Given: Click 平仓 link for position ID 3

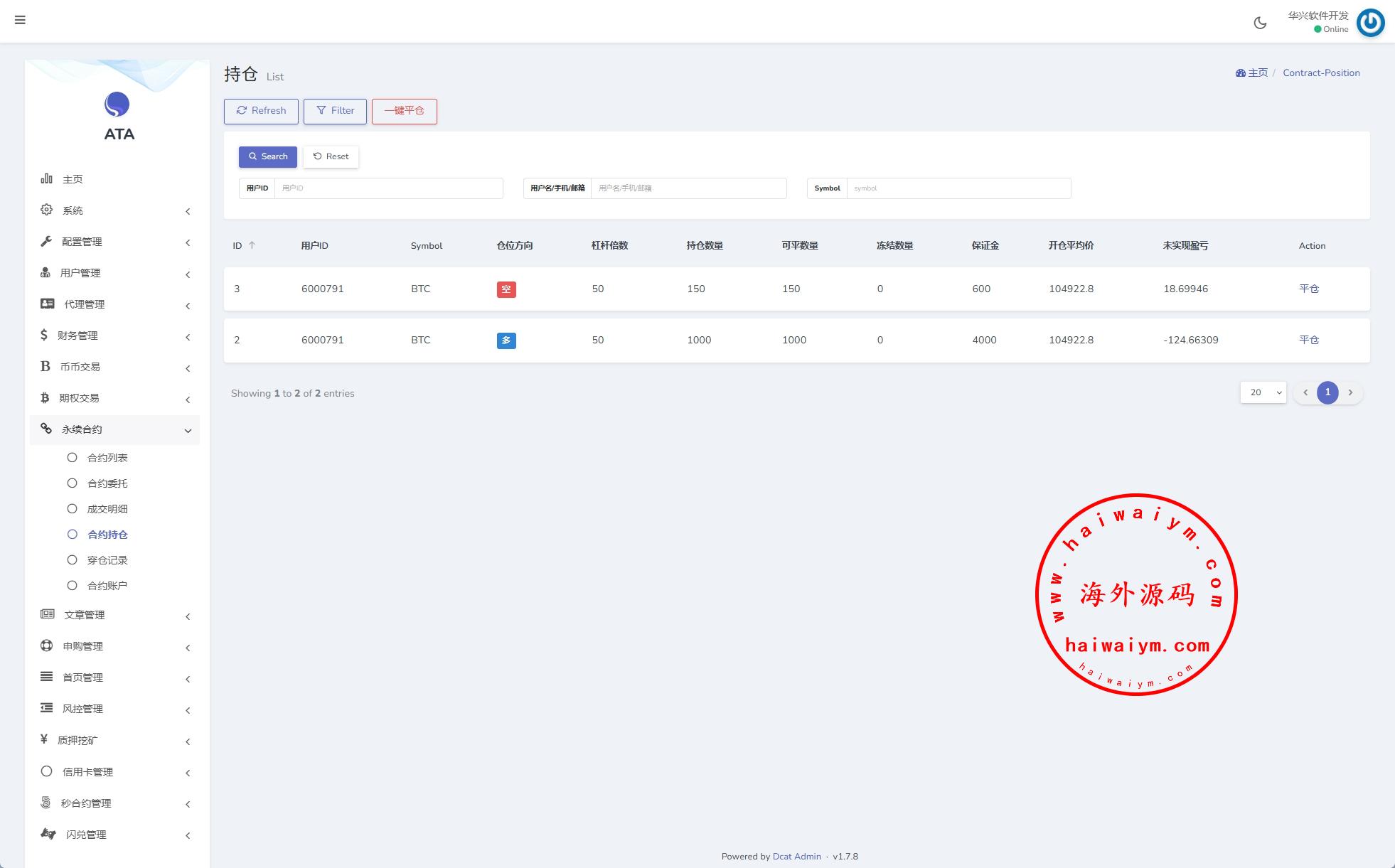Looking at the screenshot, I should click(1308, 289).
